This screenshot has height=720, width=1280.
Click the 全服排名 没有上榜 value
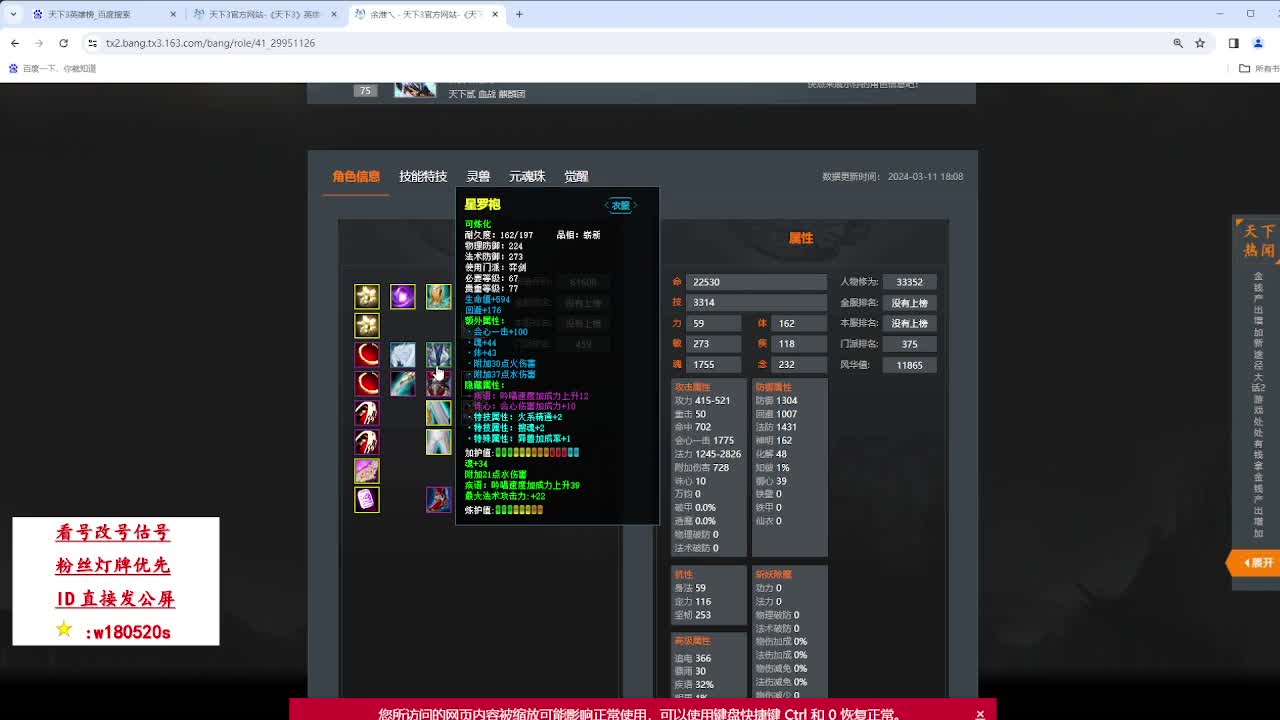(909, 303)
